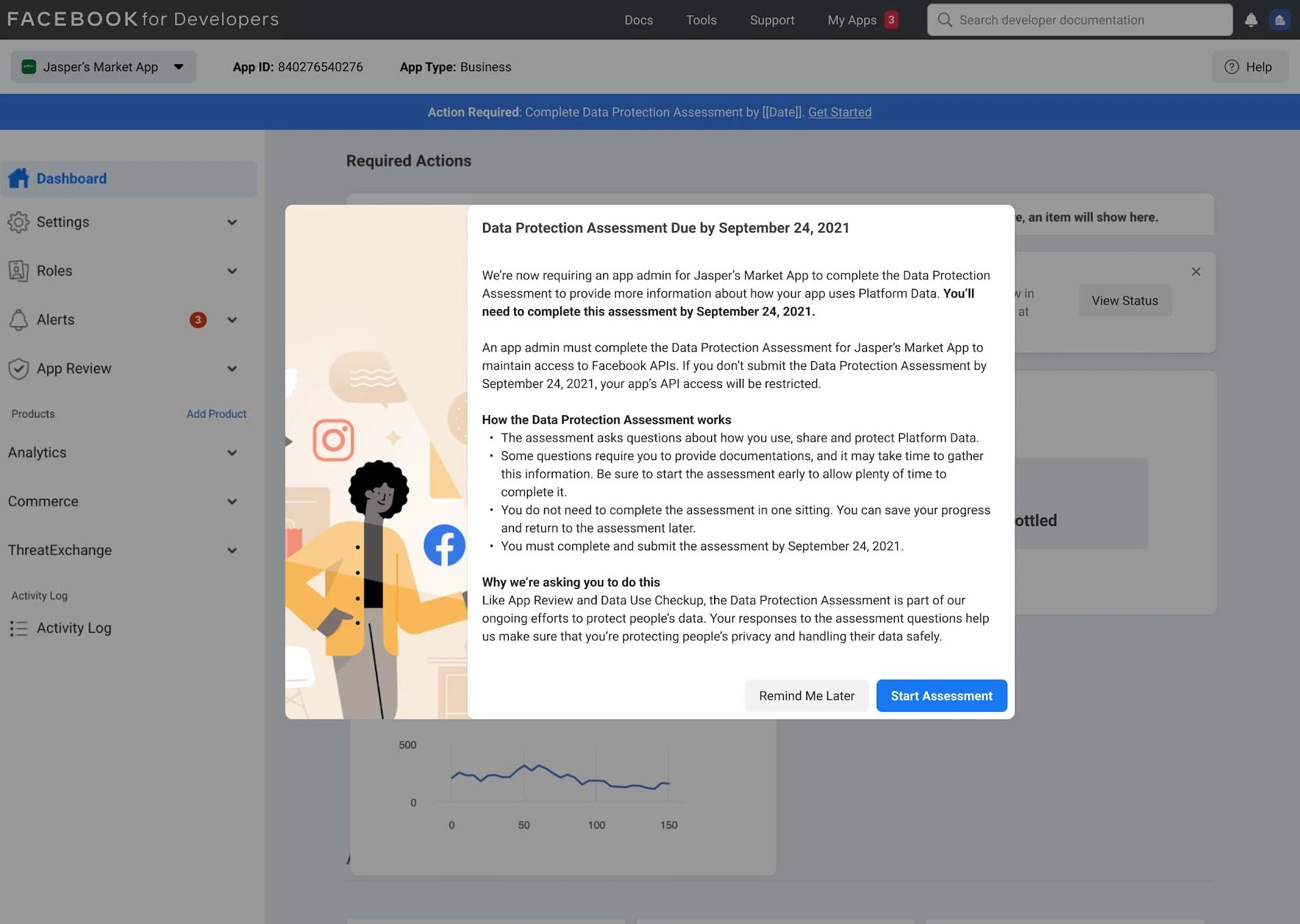Click the app profile icon top right
1300x924 pixels.
(x=1280, y=20)
